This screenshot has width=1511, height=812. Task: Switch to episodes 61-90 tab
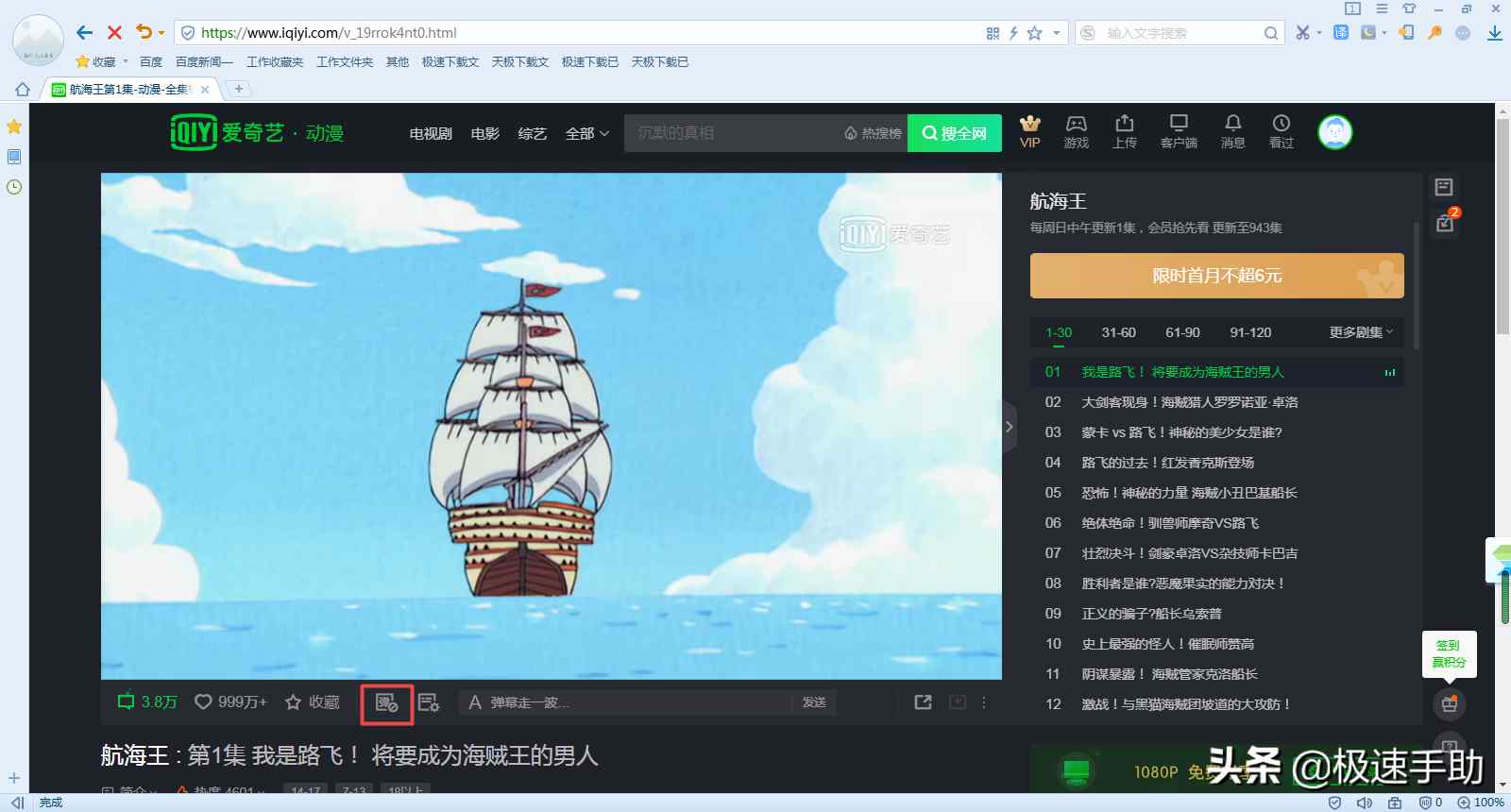click(1182, 332)
